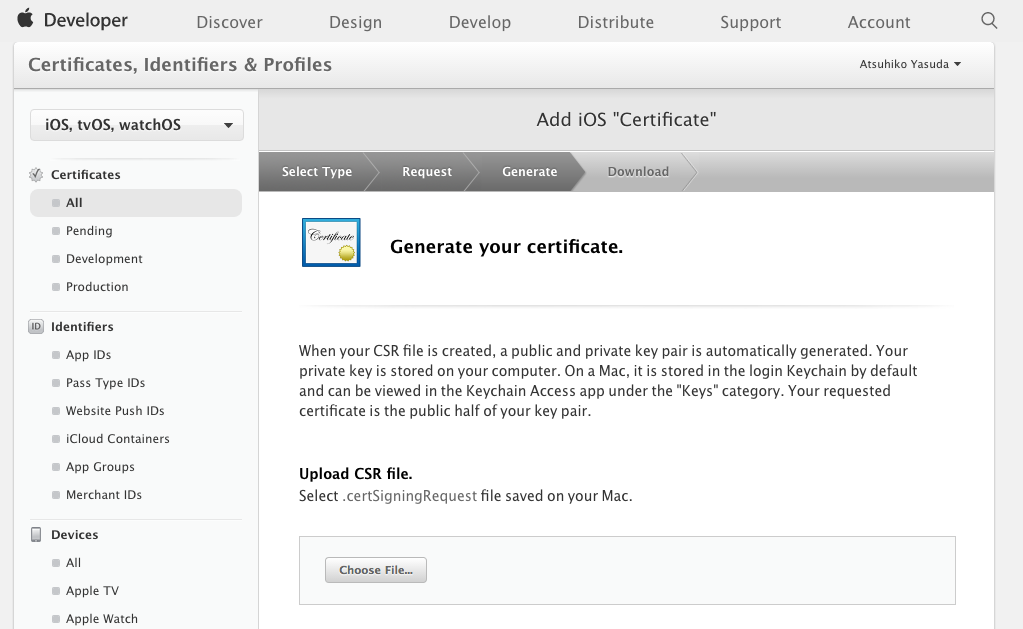Click the Certificates section heading

point(85,175)
